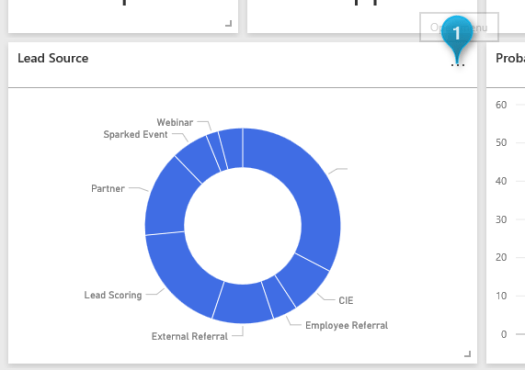The width and height of the screenshot is (525, 370).
Task: Click the CIE chart label
Action: pyautogui.click(x=346, y=301)
